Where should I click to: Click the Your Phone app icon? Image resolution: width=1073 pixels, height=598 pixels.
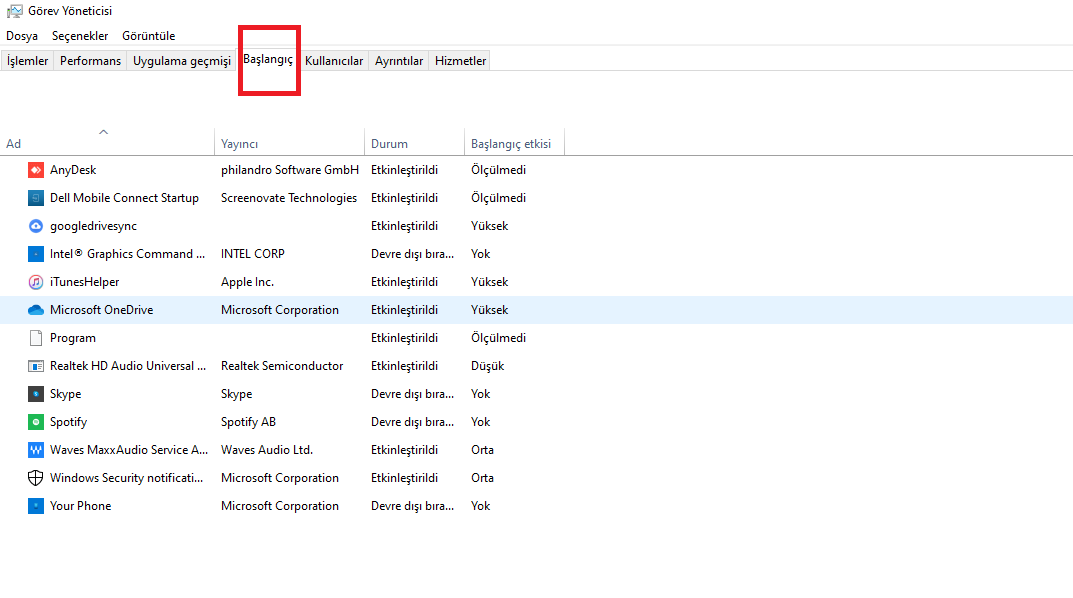coord(36,506)
